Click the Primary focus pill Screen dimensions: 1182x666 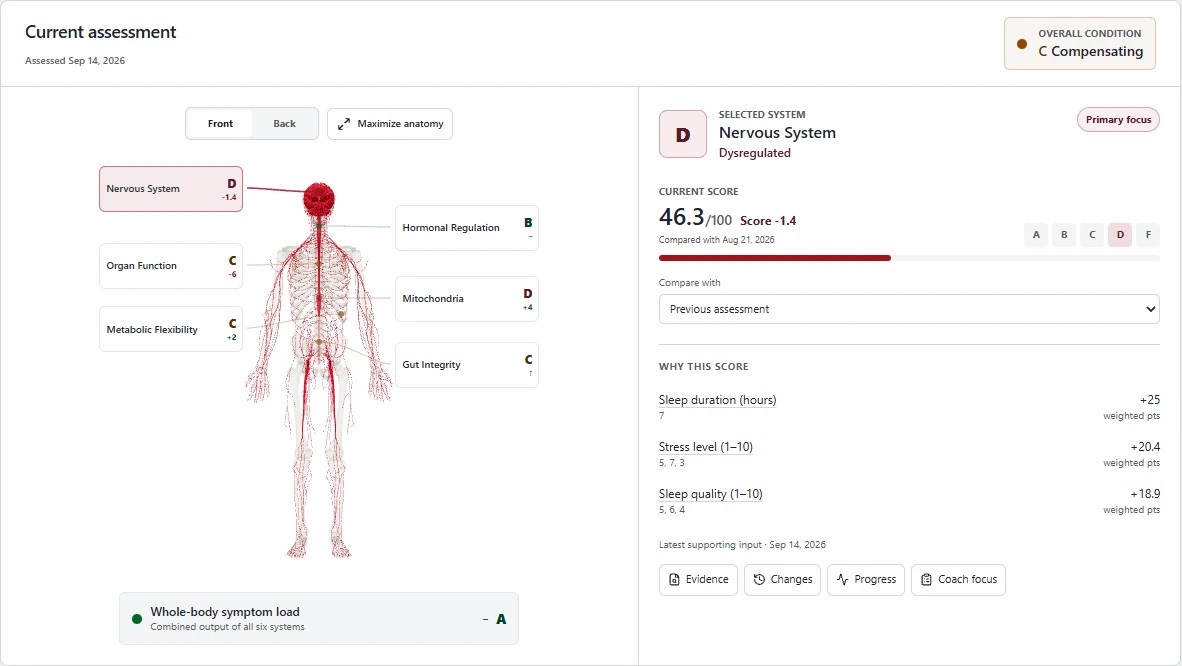[1119, 120]
